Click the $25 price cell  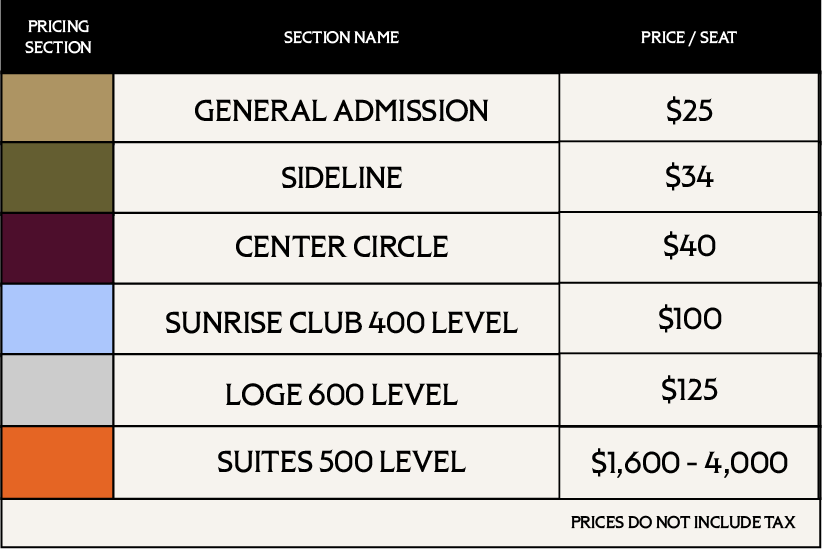pos(689,107)
